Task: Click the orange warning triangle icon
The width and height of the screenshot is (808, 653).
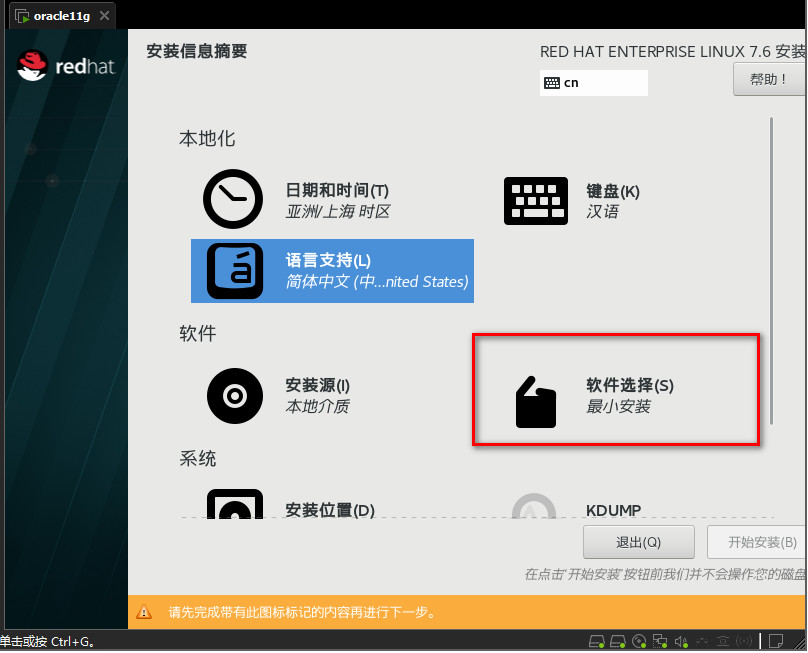Action: pyautogui.click(x=145, y=612)
